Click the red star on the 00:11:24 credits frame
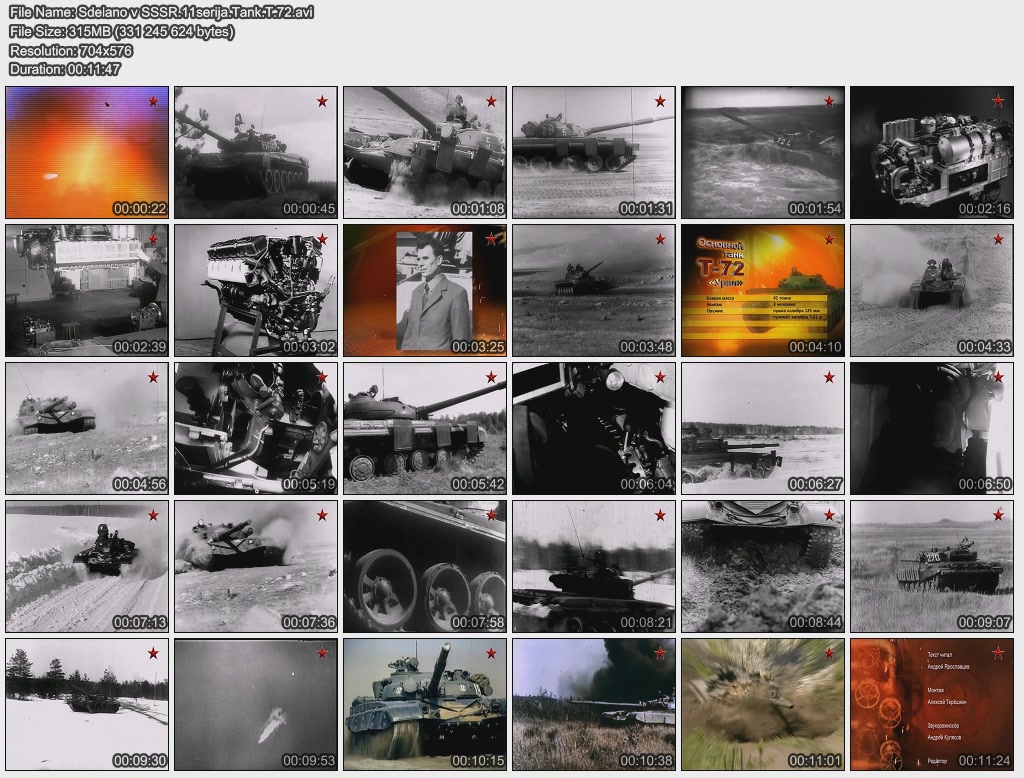This screenshot has height=778, width=1024. tap(998, 653)
